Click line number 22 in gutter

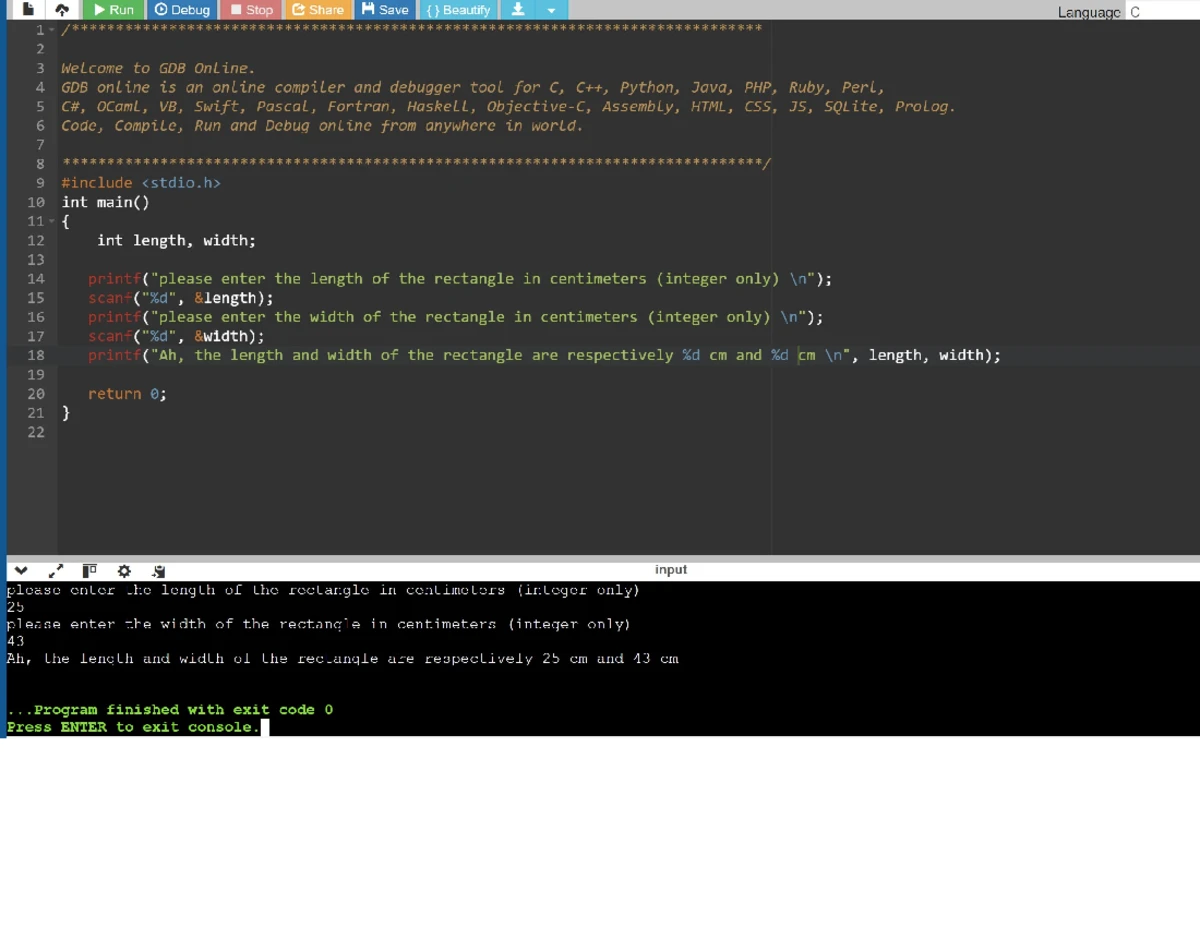tap(35, 432)
